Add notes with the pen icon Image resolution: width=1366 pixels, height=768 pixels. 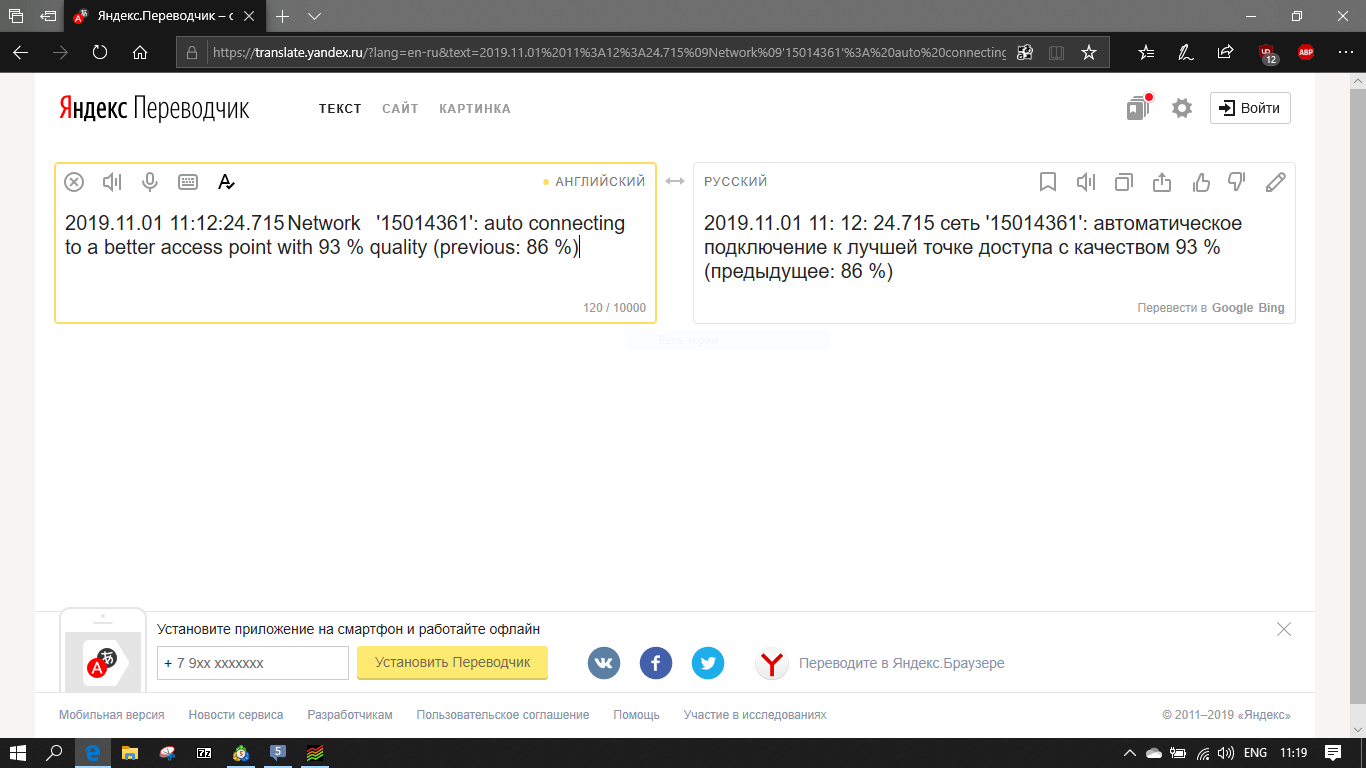tap(1185, 52)
